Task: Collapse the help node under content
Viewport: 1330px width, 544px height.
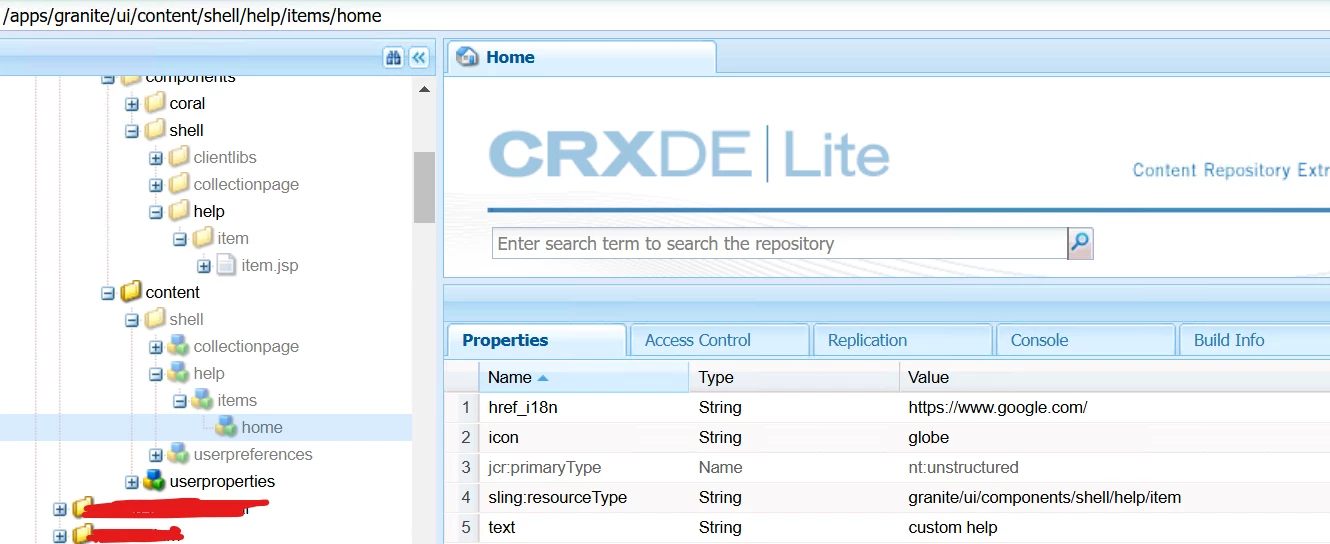Action: point(156,374)
